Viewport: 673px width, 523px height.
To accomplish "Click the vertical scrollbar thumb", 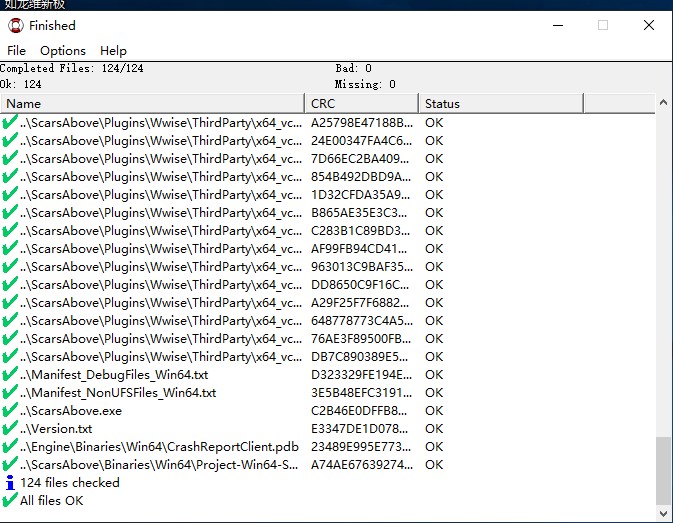I will coord(663,471).
